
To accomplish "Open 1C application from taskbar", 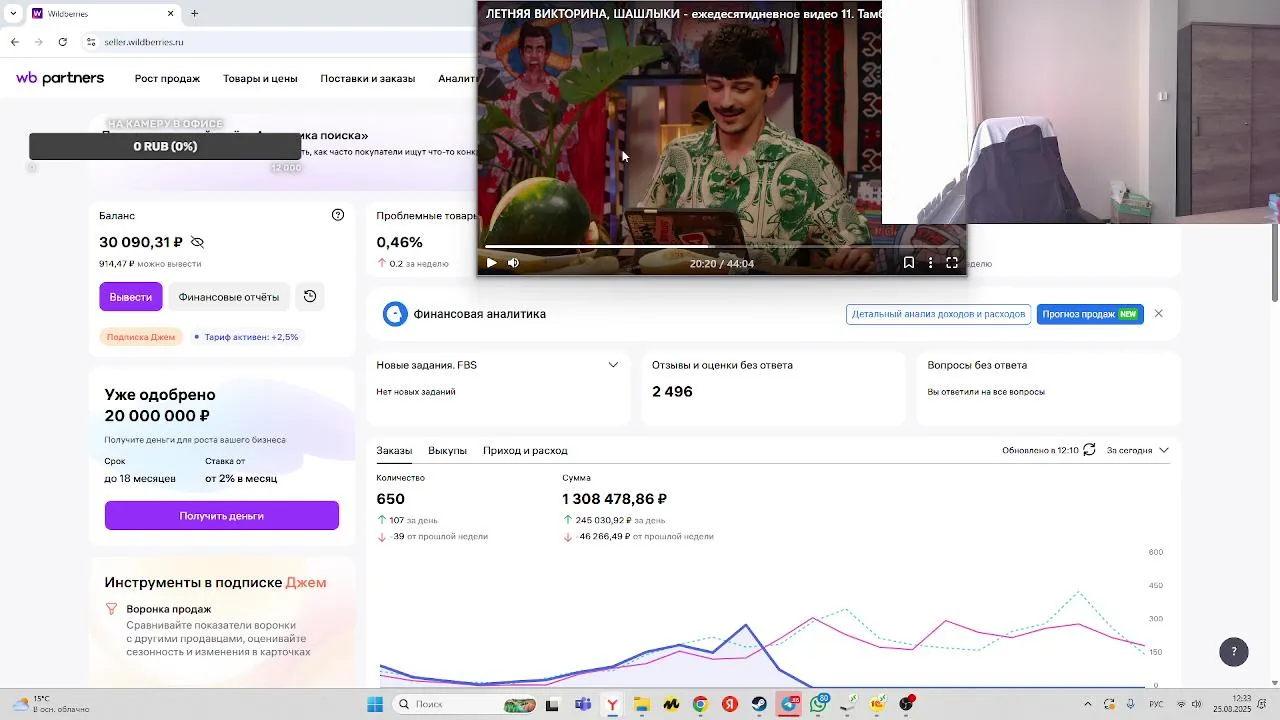I will [877, 704].
